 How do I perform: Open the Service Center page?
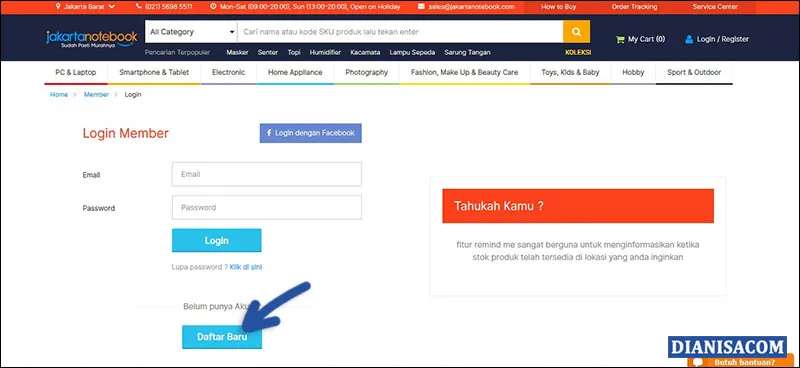tap(714, 7)
